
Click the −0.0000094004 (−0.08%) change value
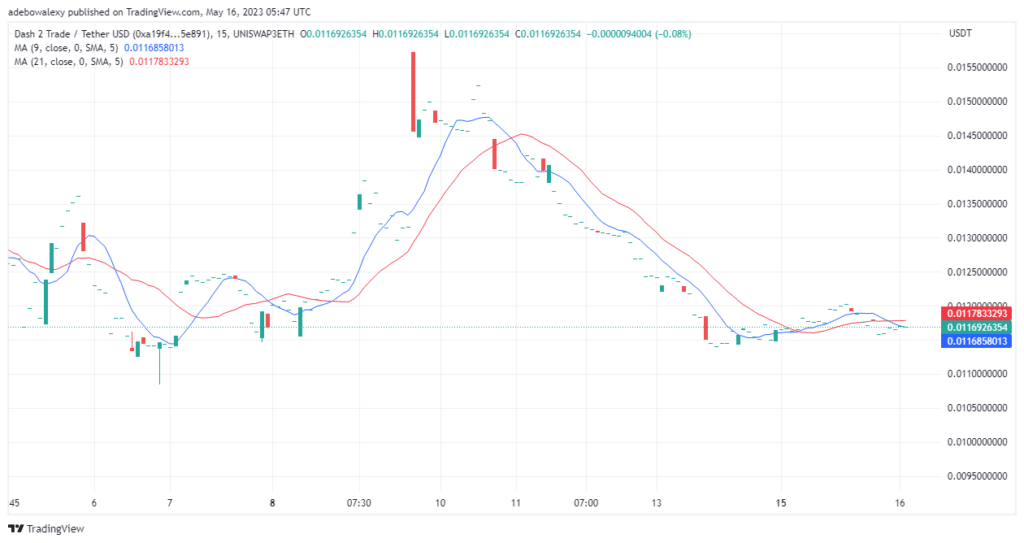point(639,34)
